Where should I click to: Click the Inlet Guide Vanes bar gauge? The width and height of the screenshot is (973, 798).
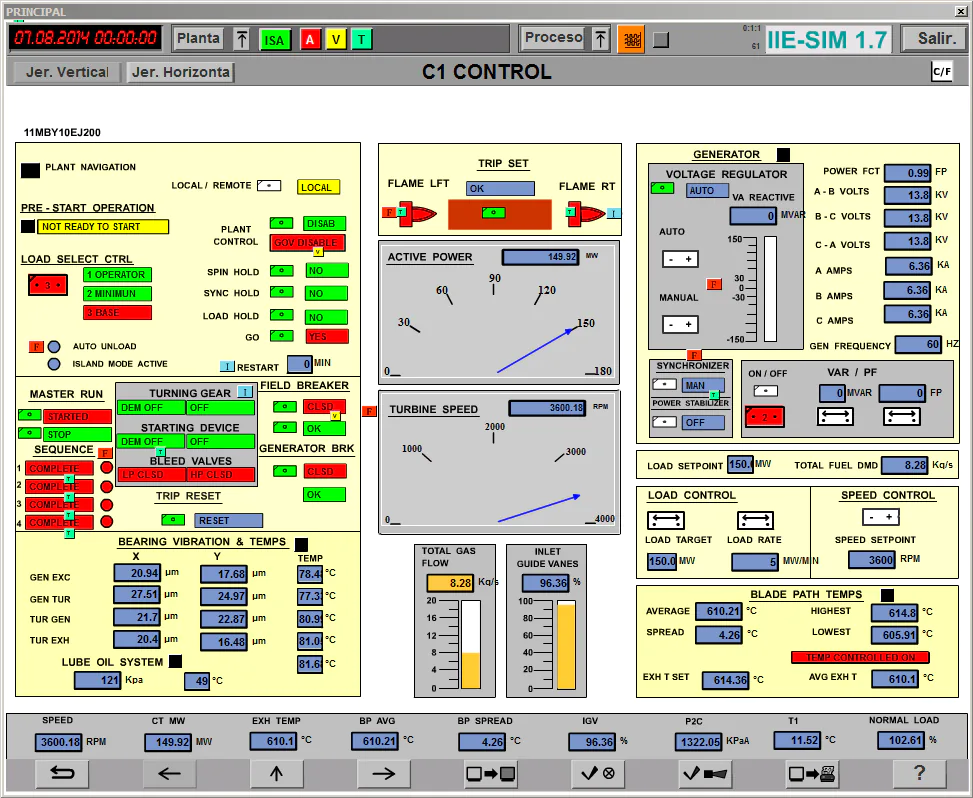coord(566,644)
